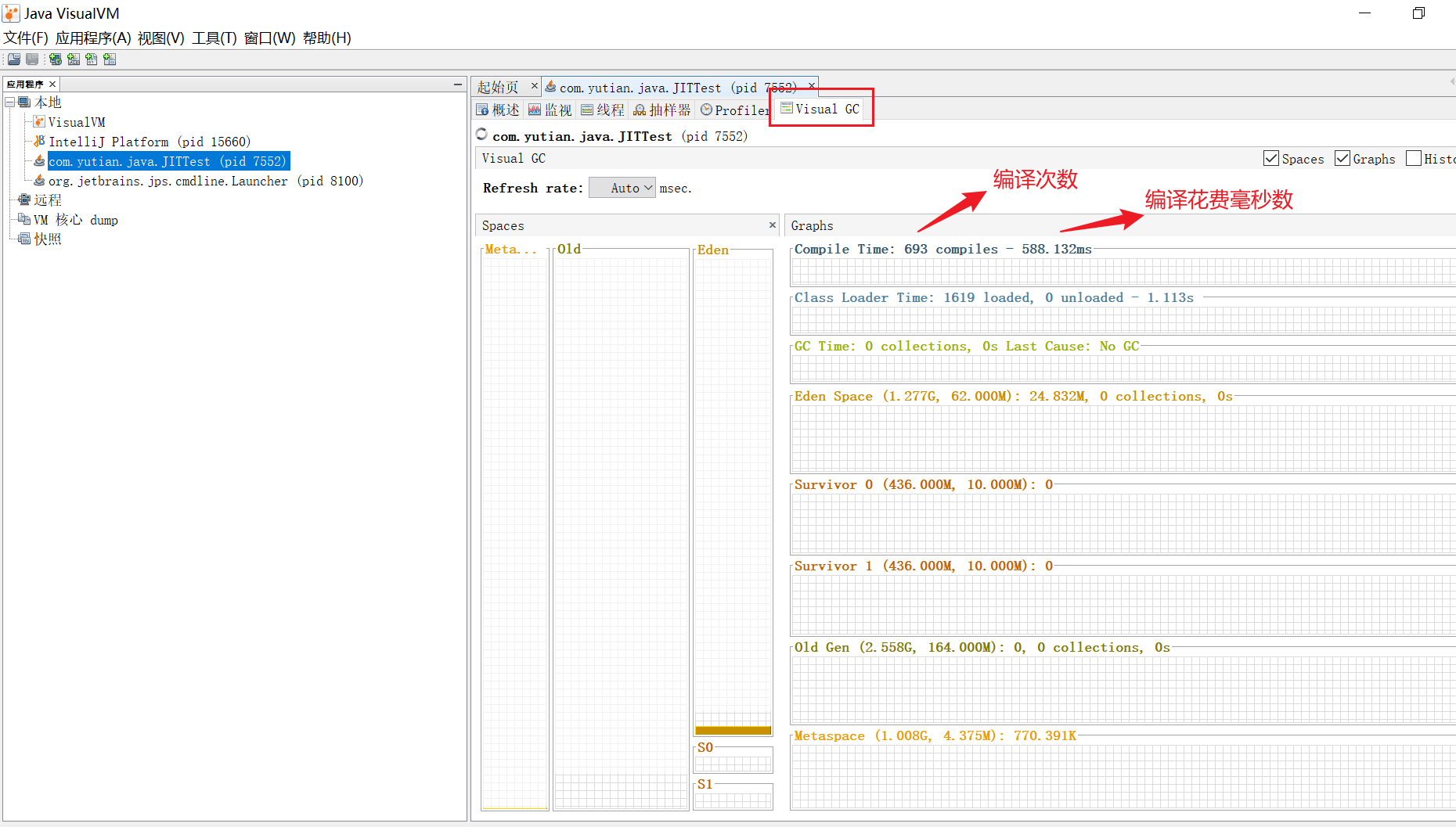Click the Add Application Snapshot toolbar icon

coord(110,59)
